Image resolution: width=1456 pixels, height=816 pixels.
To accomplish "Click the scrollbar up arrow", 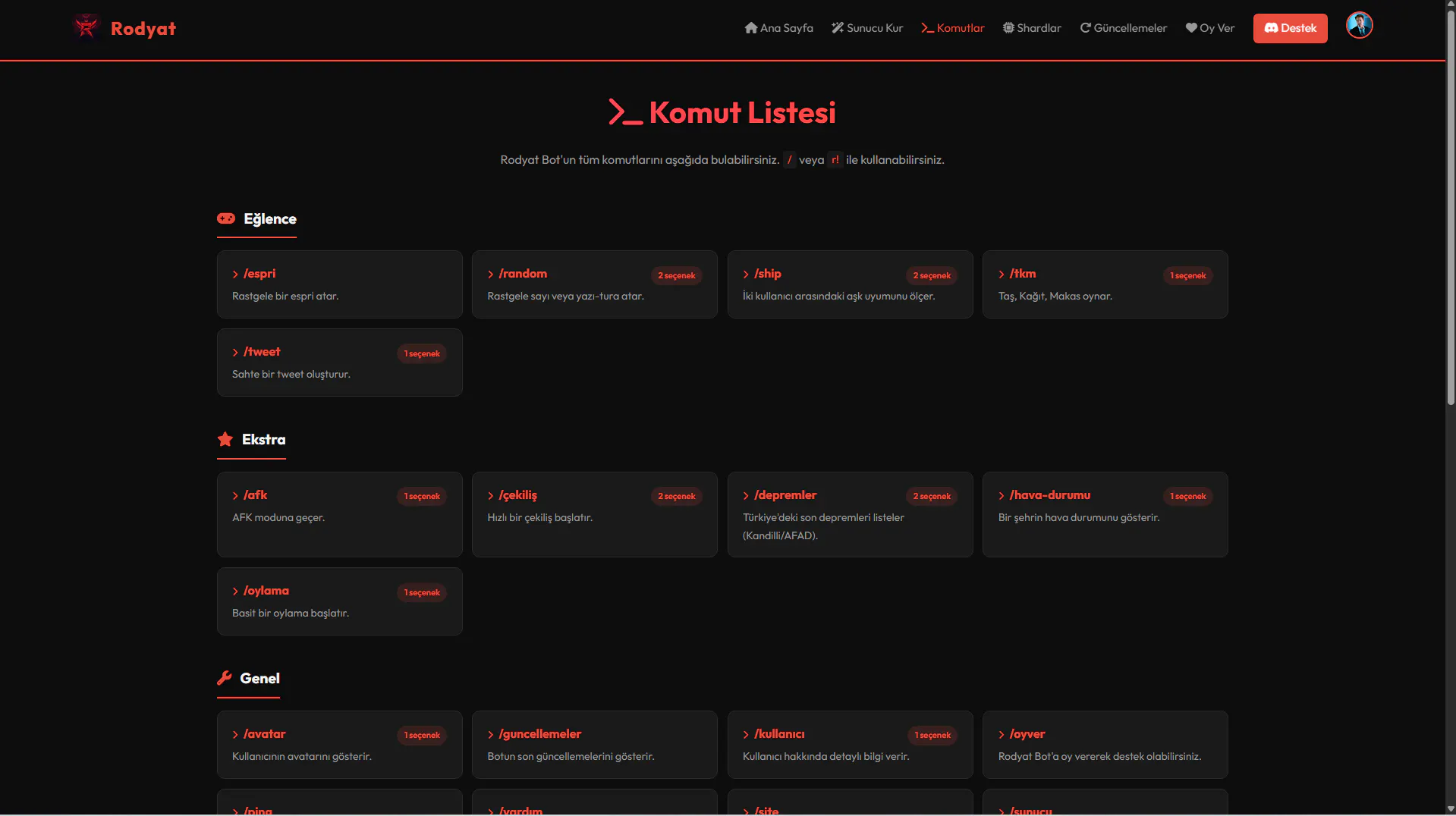I will tap(1450, 5).
